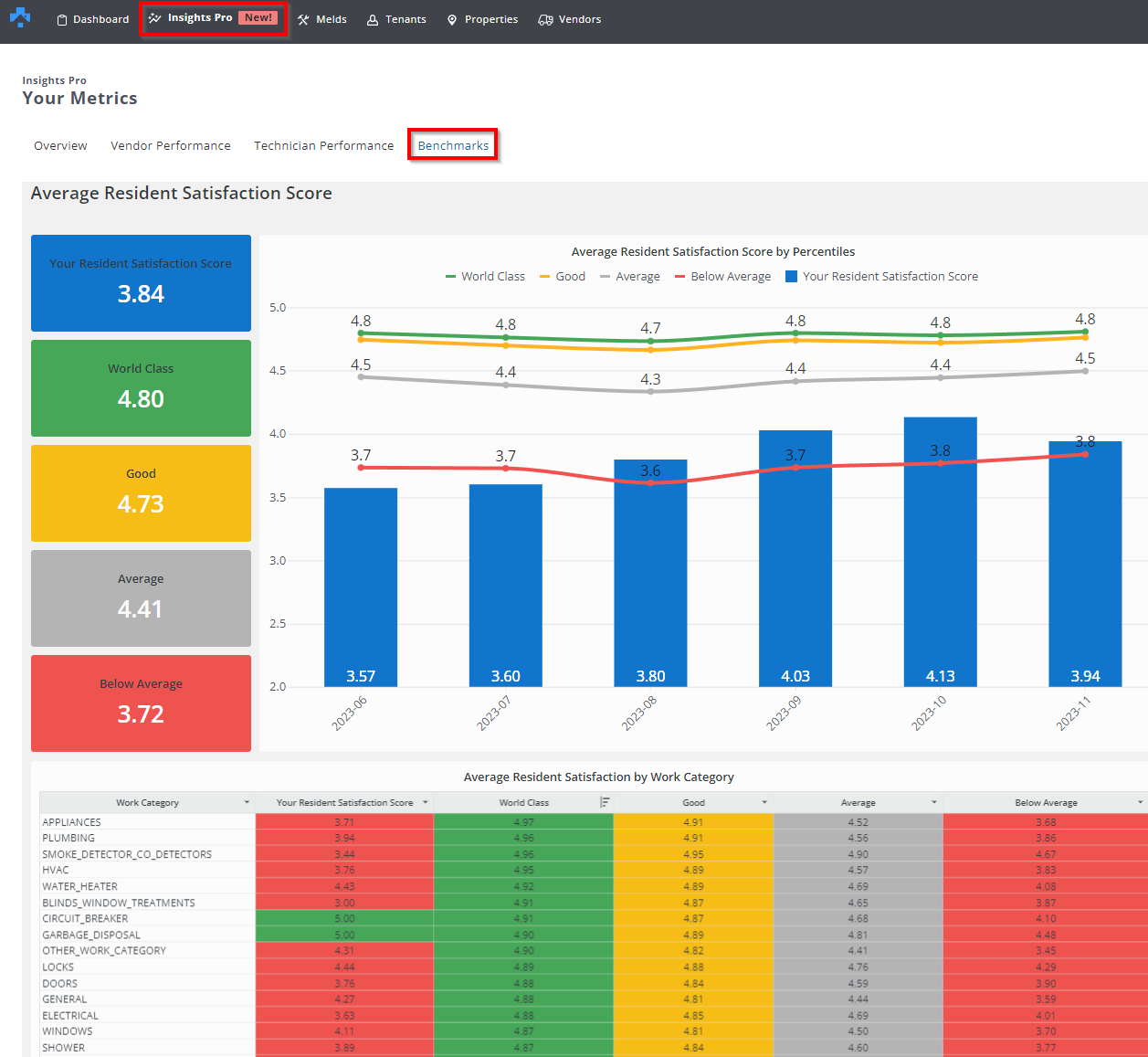
Task: Open the Good column dropdown arrow
Action: tap(764, 802)
